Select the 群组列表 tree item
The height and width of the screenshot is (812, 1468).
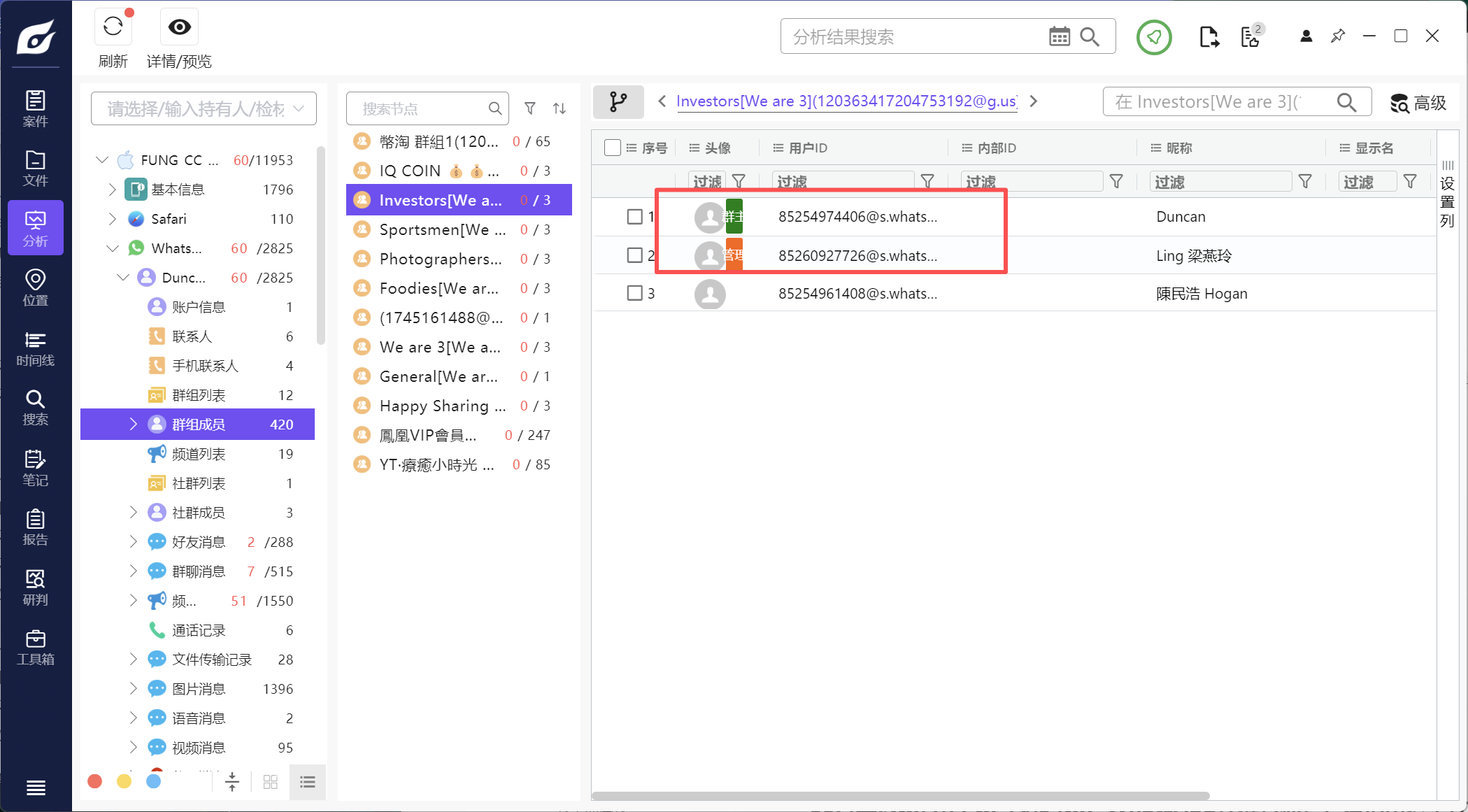coord(199,395)
